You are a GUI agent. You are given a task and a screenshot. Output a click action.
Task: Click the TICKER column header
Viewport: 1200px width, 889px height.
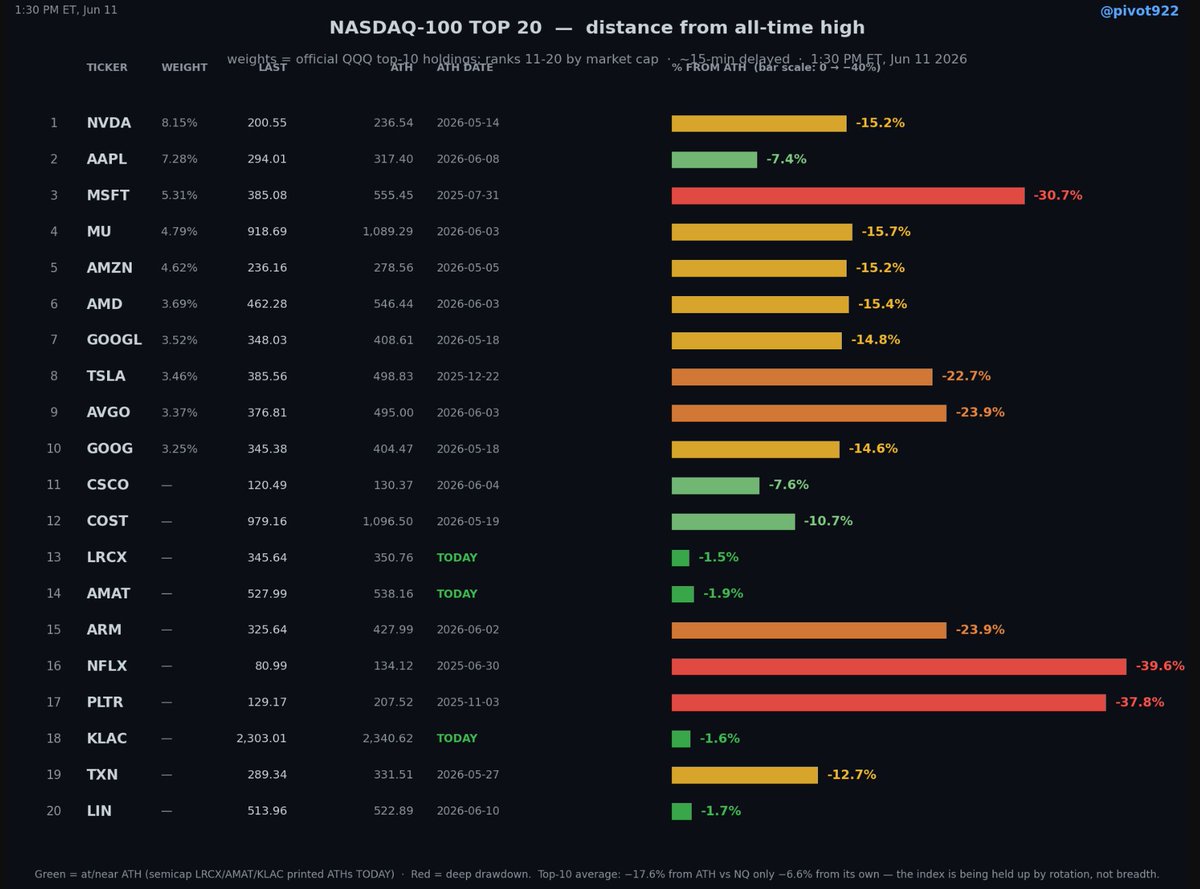click(x=107, y=68)
